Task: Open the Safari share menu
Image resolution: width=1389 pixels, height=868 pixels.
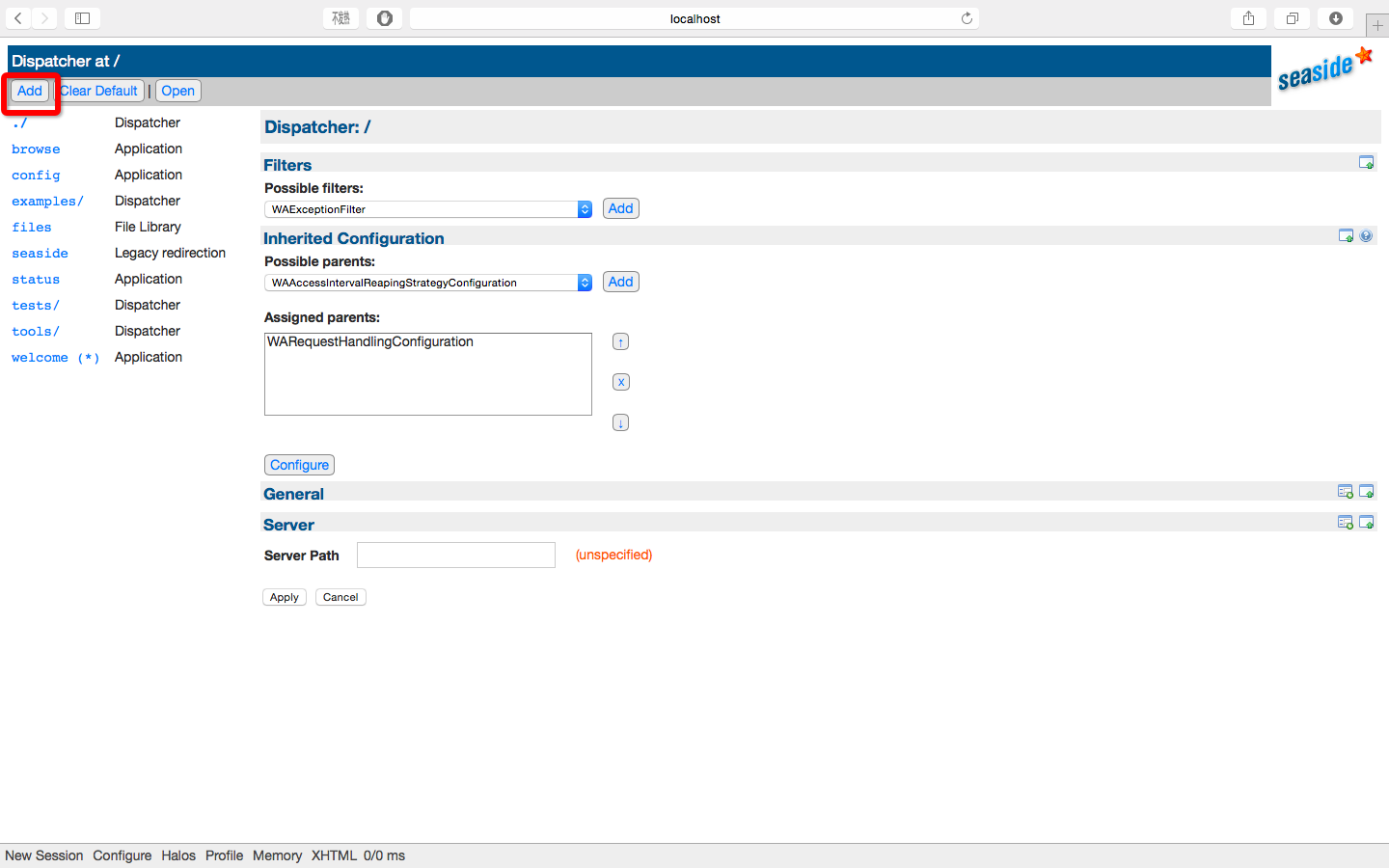Action: (x=1248, y=18)
